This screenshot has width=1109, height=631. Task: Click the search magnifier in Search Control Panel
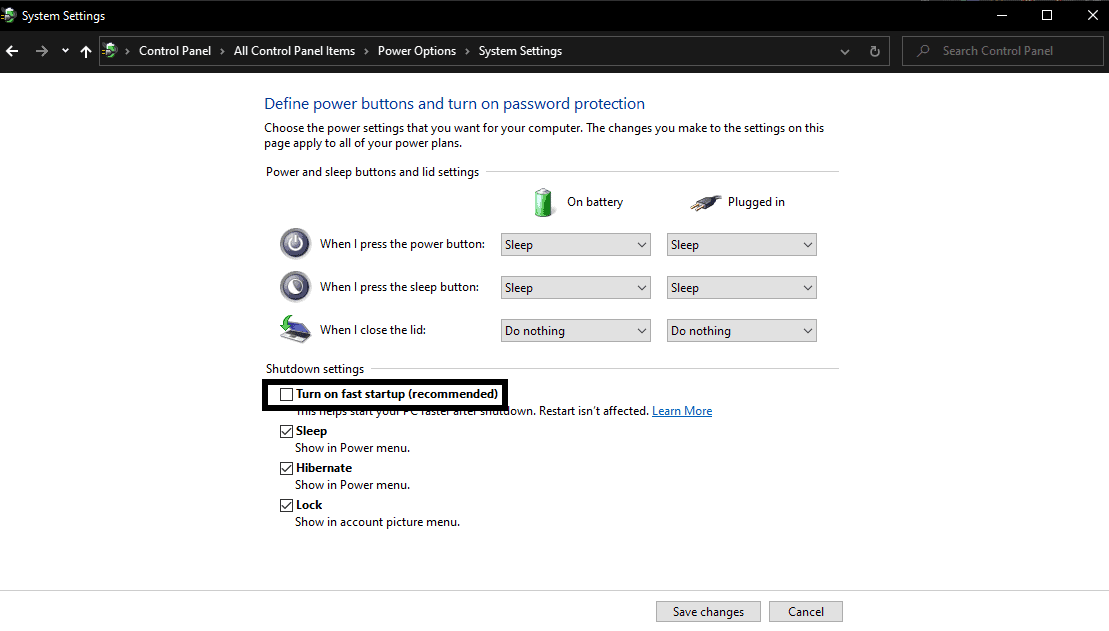coord(921,50)
